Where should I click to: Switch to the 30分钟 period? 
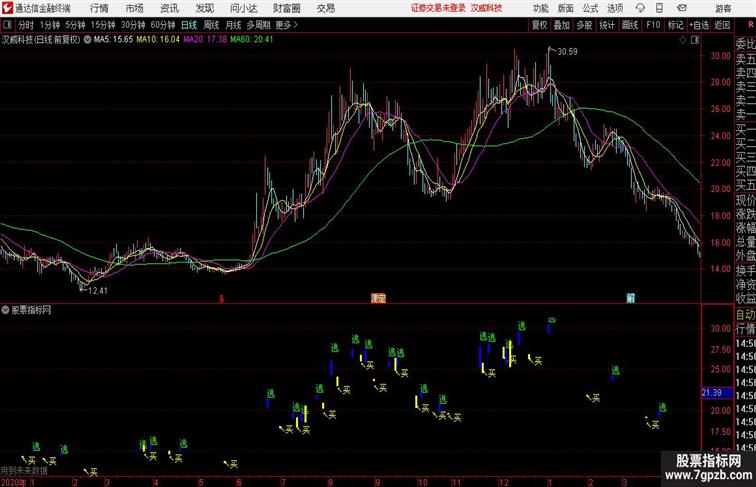tap(133, 25)
